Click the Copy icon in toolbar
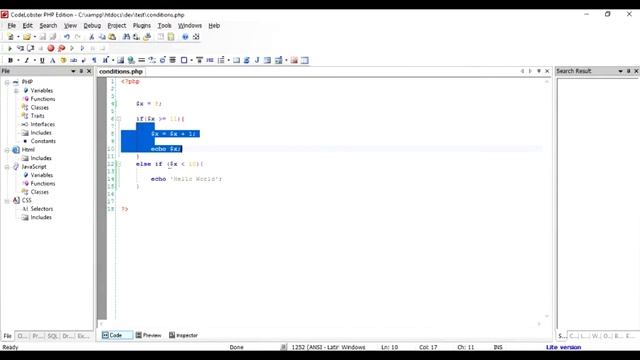The width and height of the screenshot is (640, 360). pos(102,37)
